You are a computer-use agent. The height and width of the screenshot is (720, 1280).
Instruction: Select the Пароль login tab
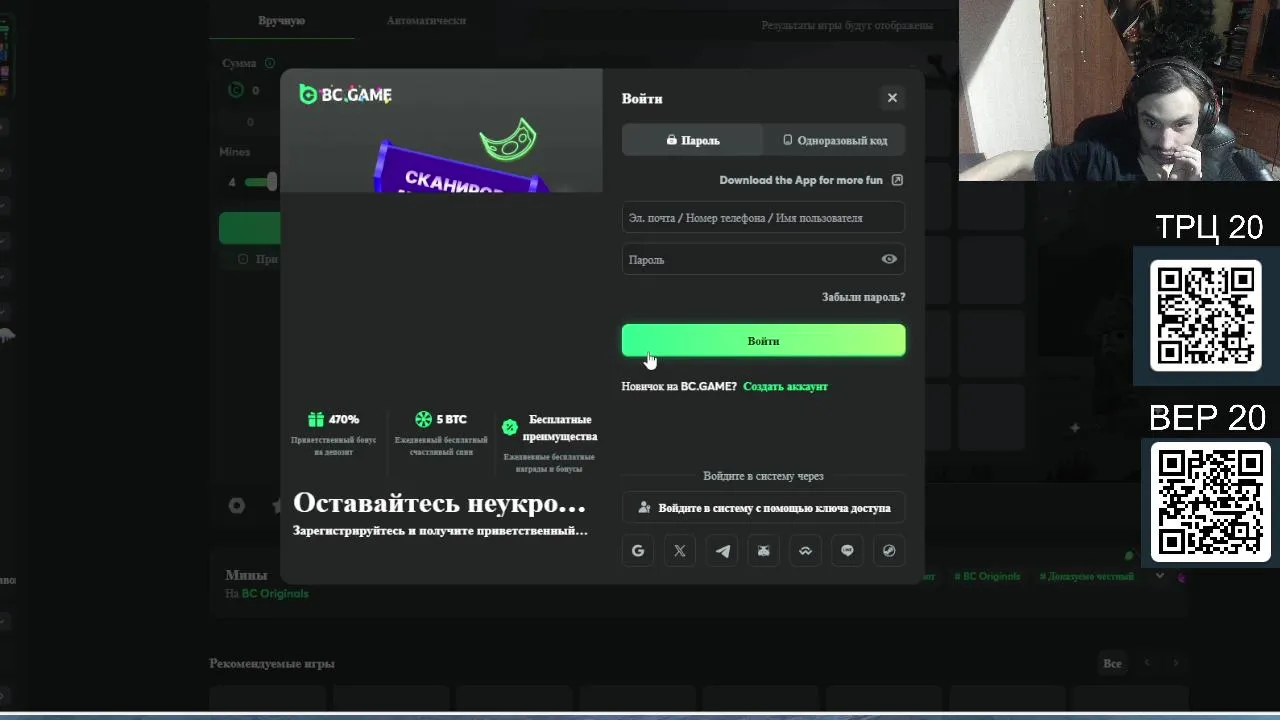[693, 140]
